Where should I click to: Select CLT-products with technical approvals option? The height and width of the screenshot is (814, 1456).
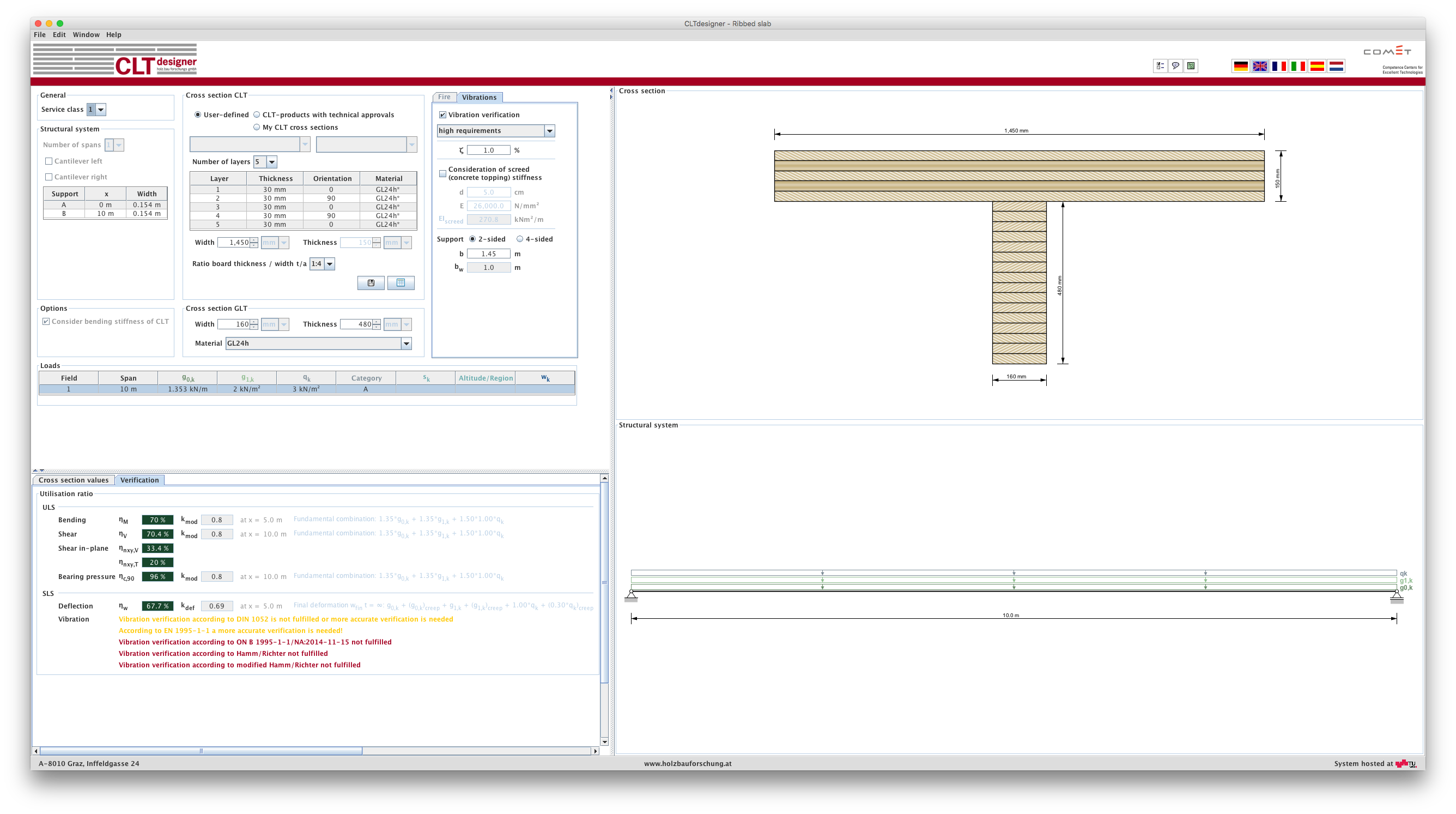(257, 115)
